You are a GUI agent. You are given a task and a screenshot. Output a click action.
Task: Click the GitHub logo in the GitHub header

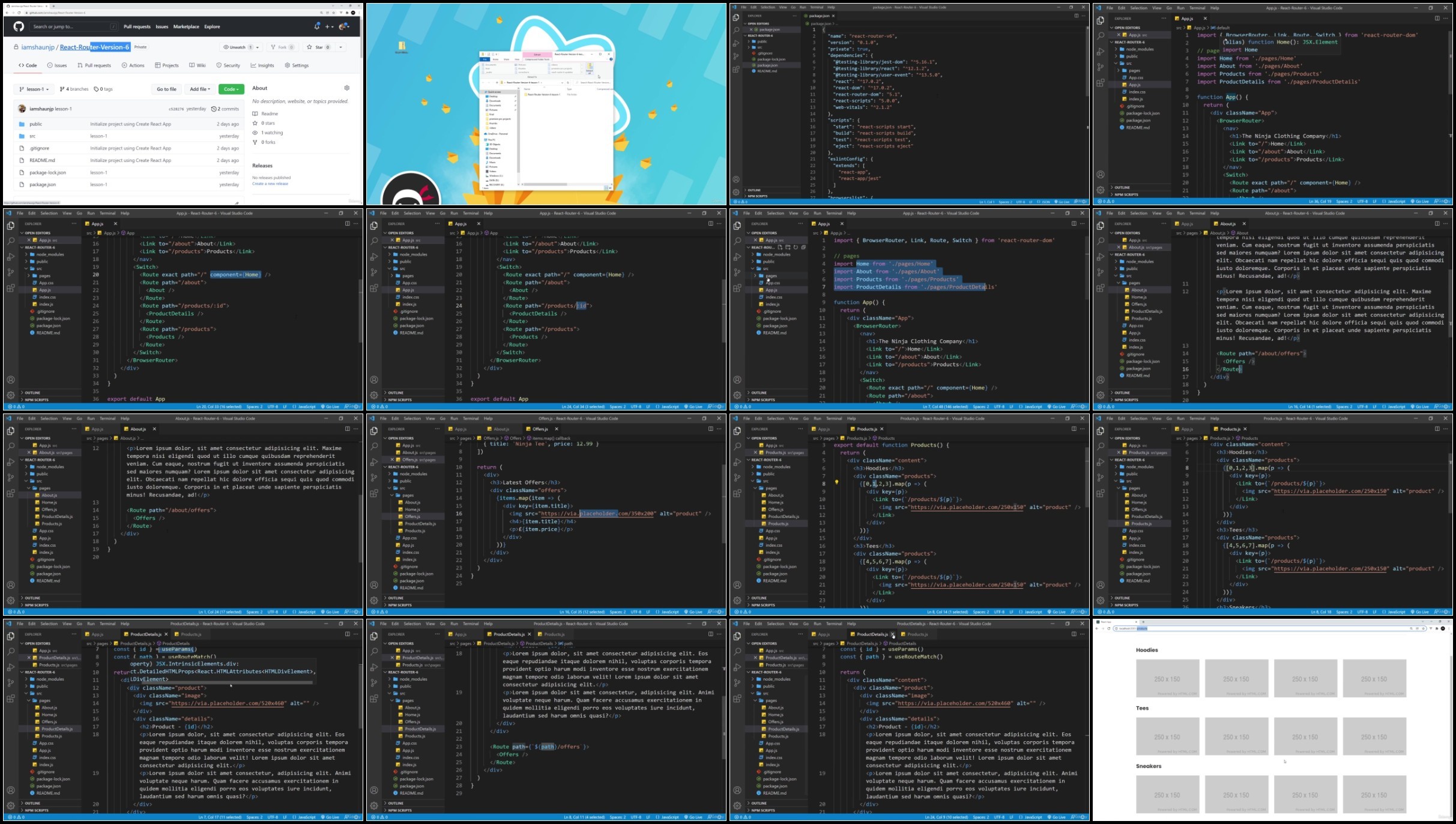point(19,26)
